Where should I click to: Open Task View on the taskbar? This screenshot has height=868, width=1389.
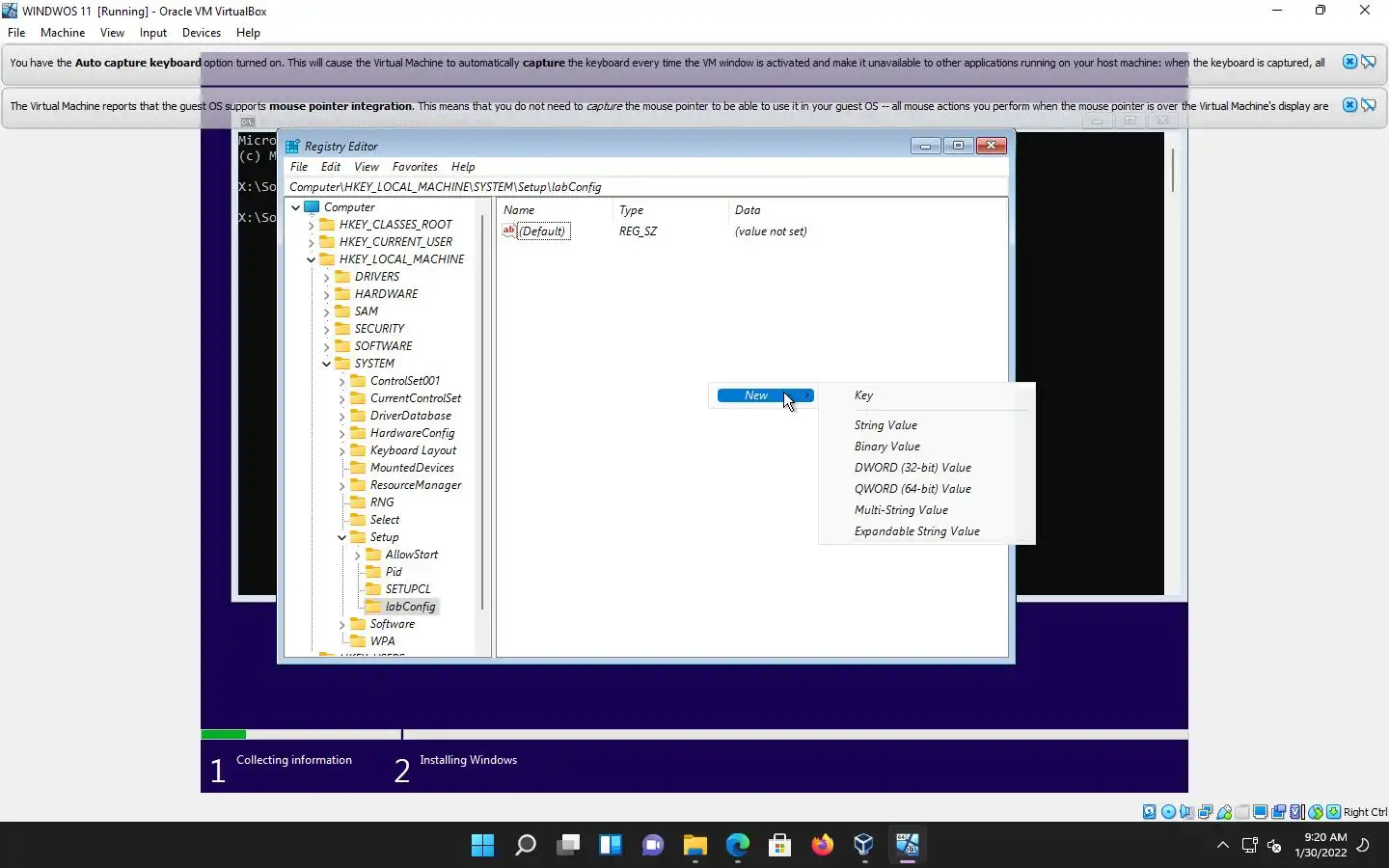click(568, 846)
